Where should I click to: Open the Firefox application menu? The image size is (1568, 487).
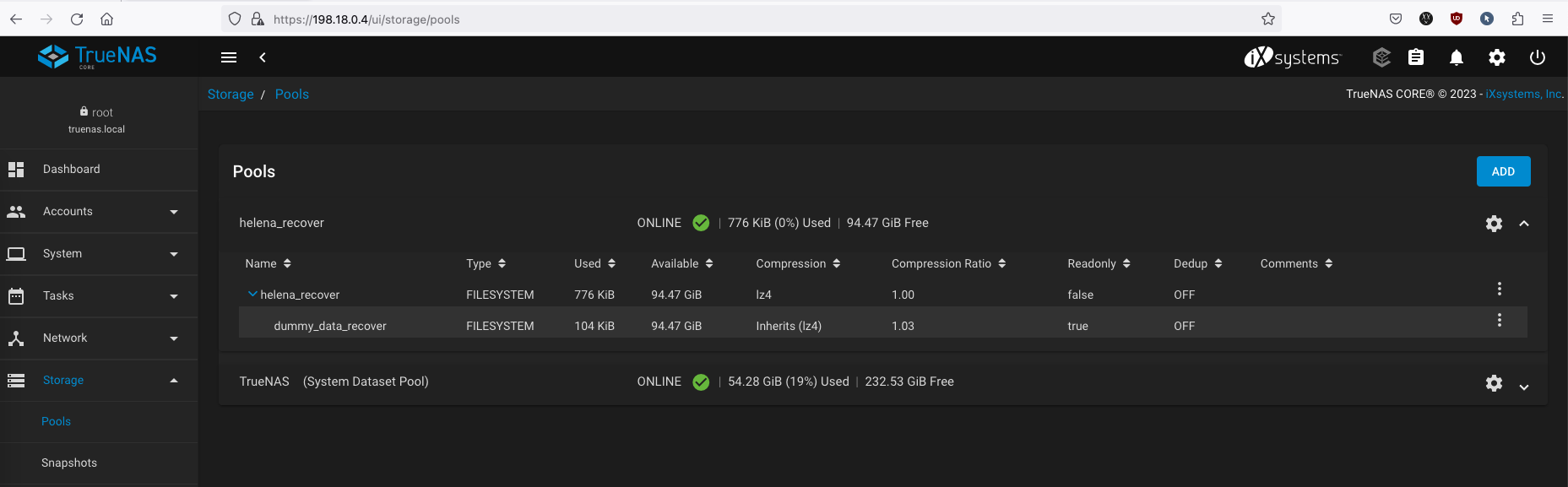coord(1548,19)
